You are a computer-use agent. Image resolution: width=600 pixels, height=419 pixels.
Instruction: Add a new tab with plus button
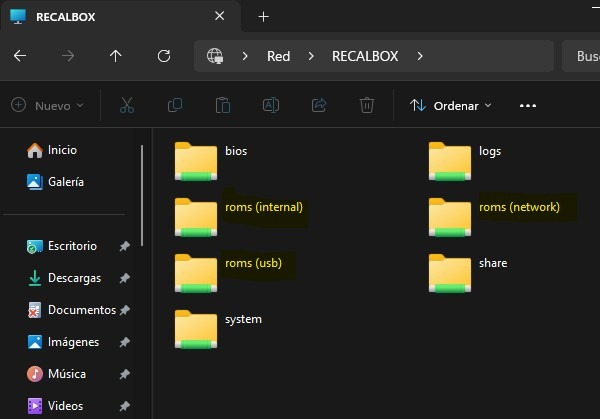[264, 17]
